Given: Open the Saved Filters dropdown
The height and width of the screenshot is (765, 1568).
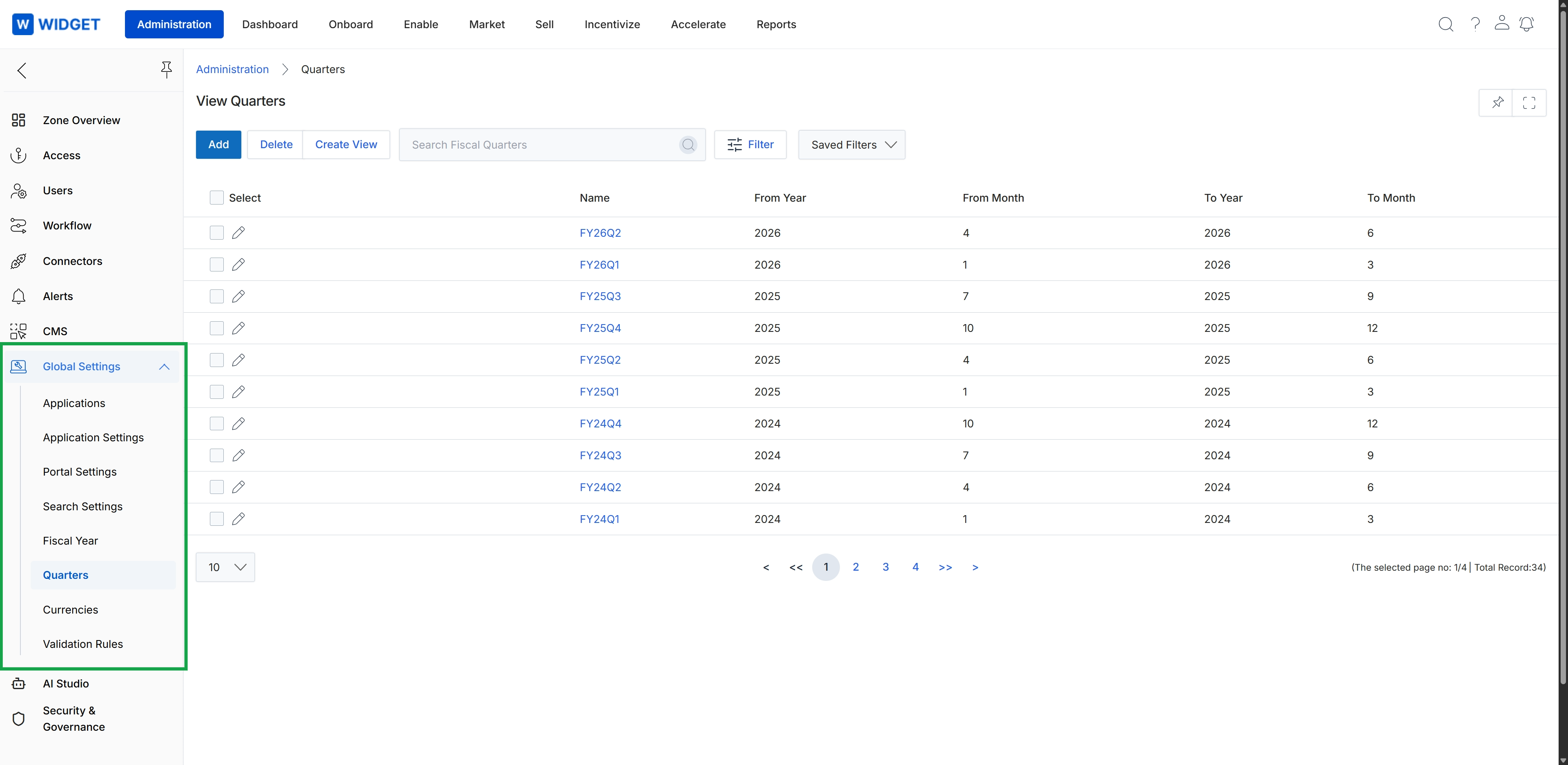Looking at the screenshot, I should pyautogui.click(x=851, y=145).
